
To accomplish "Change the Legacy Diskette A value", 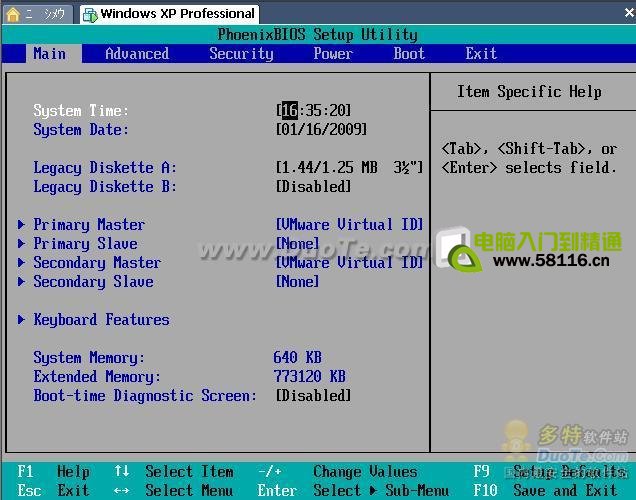I will click(x=349, y=168).
